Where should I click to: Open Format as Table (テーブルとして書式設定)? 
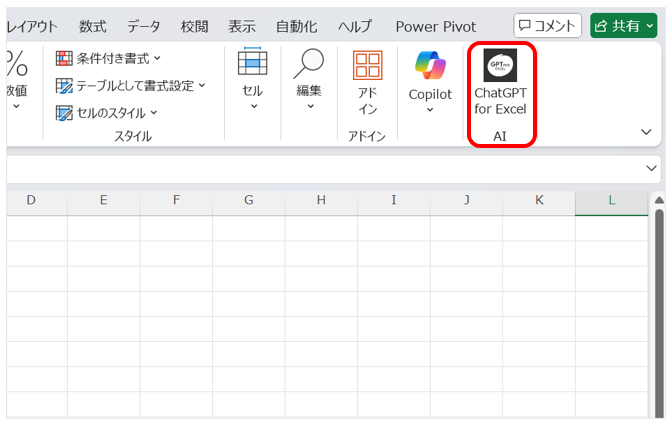pyautogui.click(x=130, y=86)
